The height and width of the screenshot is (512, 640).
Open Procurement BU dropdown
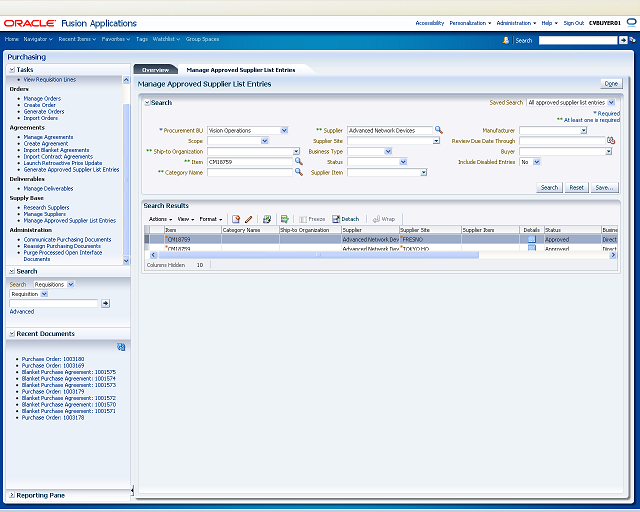(x=284, y=130)
